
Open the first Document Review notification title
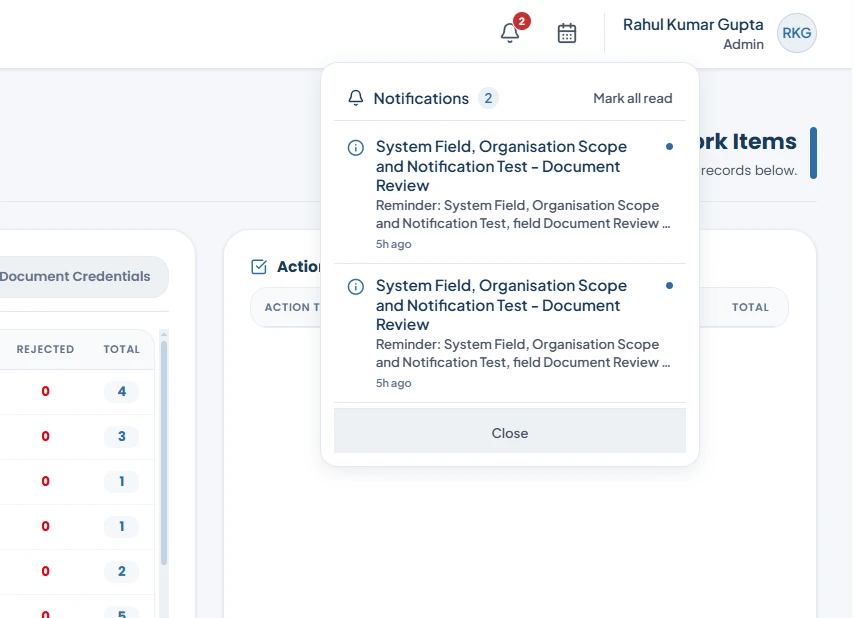tap(501, 166)
